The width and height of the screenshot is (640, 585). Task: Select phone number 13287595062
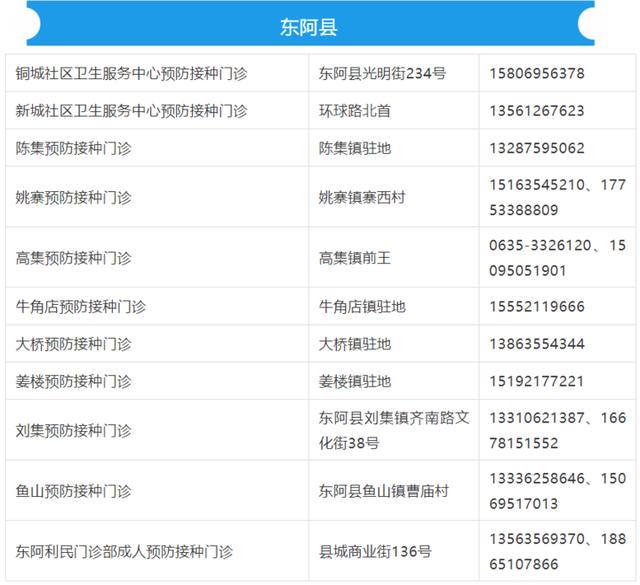(537, 148)
